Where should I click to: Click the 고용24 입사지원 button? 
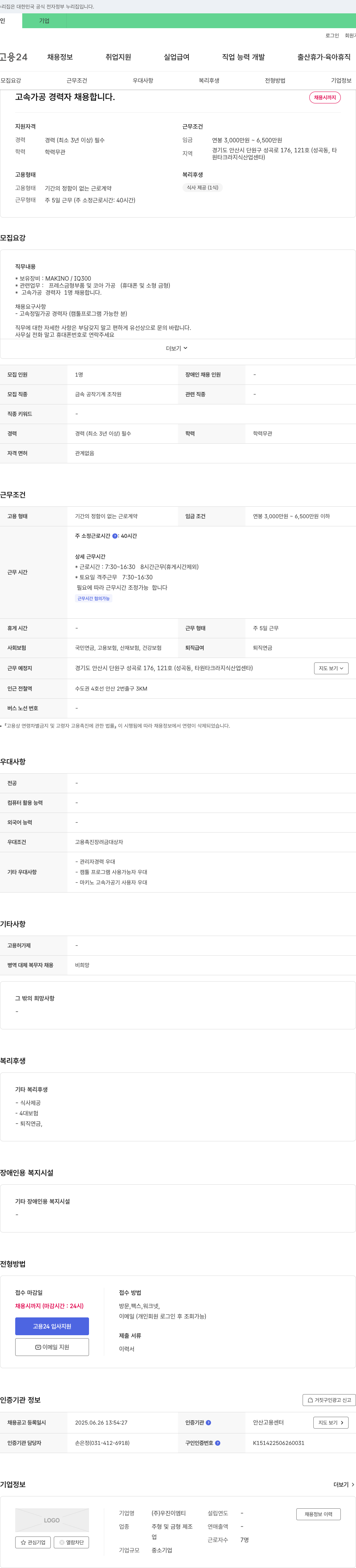tap(52, 1326)
